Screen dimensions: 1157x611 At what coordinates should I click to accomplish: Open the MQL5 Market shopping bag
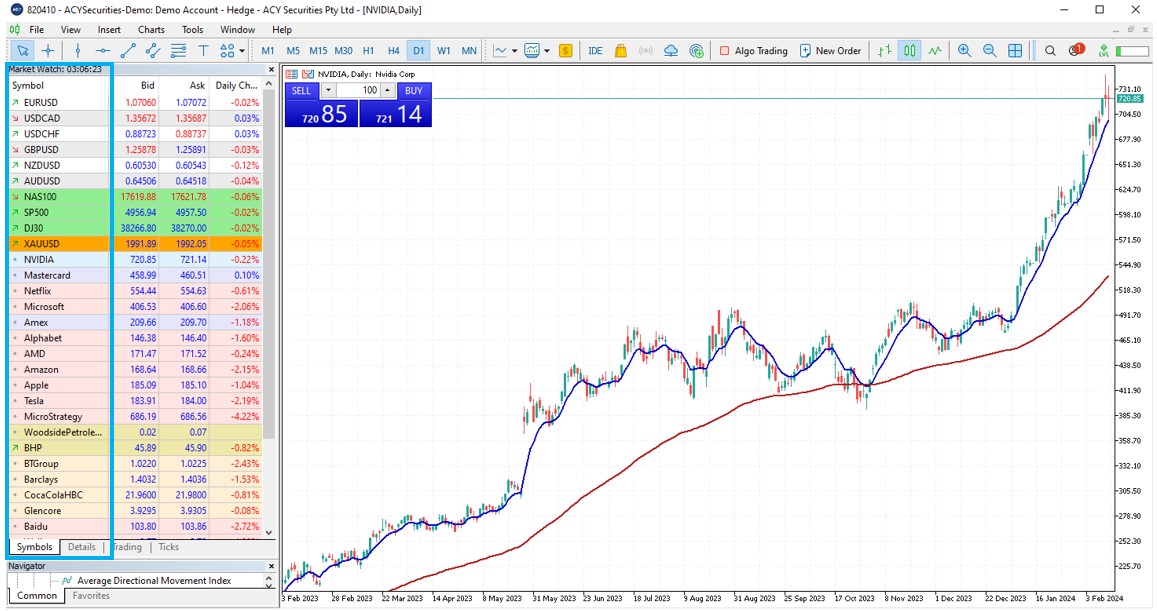click(x=620, y=51)
